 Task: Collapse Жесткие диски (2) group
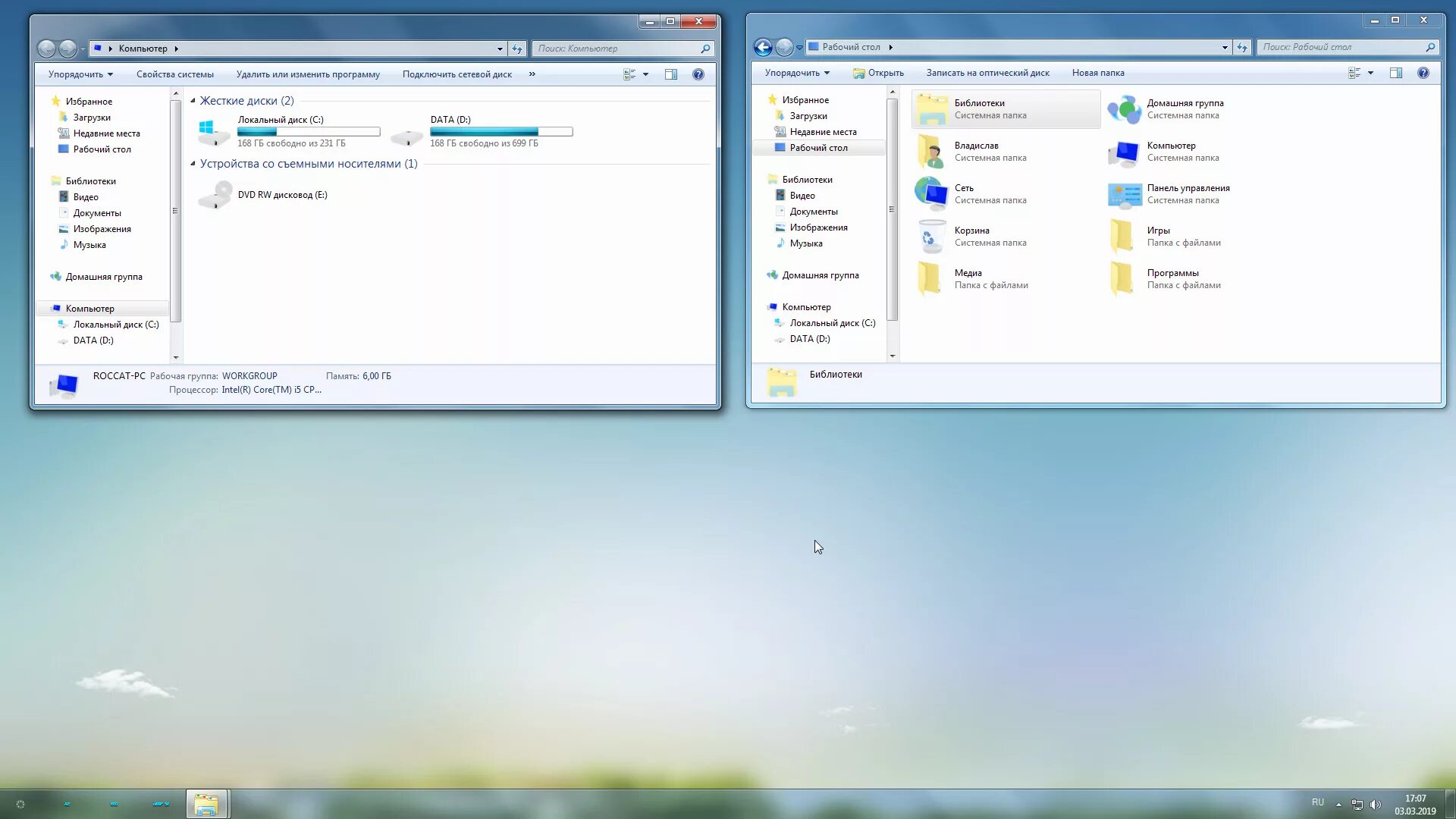point(193,101)
